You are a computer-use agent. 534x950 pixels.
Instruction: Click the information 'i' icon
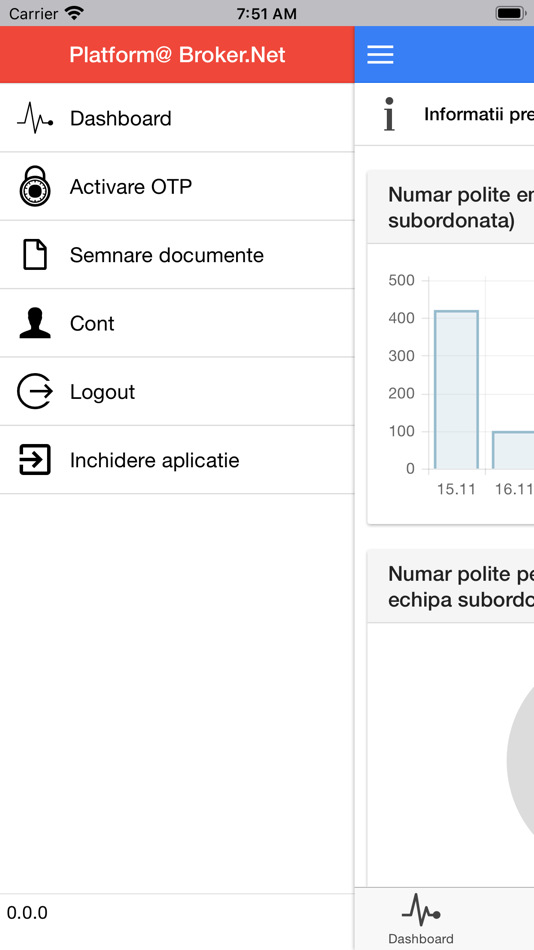pyautogui.click(x=389, y=114)
